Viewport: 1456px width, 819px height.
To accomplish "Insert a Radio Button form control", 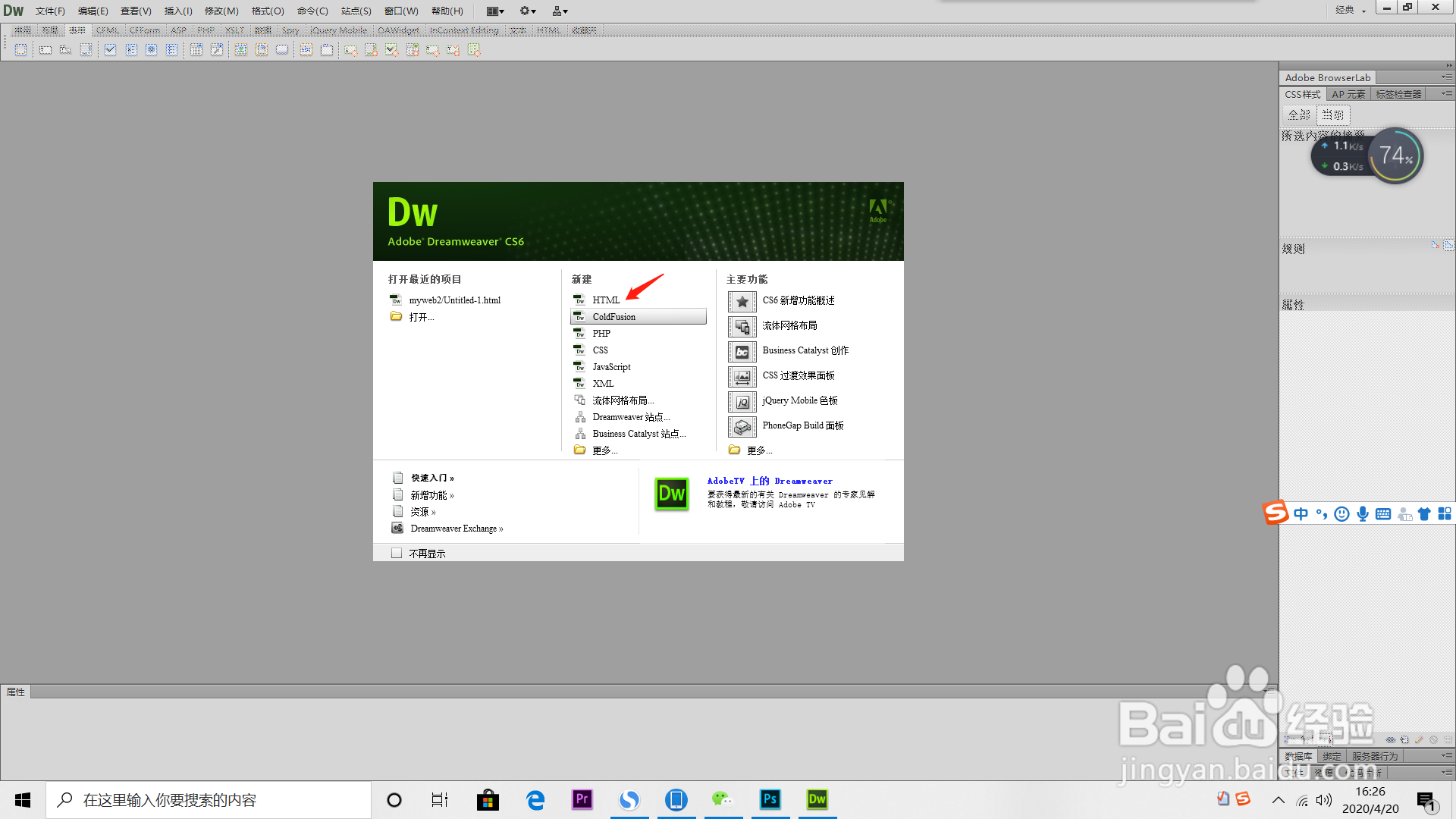I will pos(151,50).
